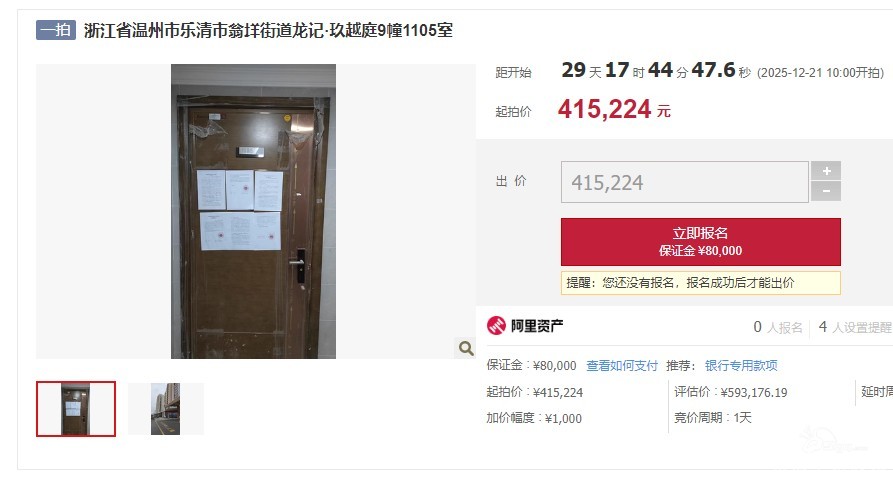Select the building exterior thumbnail
The image size is (893, 479).
point(165,409)
